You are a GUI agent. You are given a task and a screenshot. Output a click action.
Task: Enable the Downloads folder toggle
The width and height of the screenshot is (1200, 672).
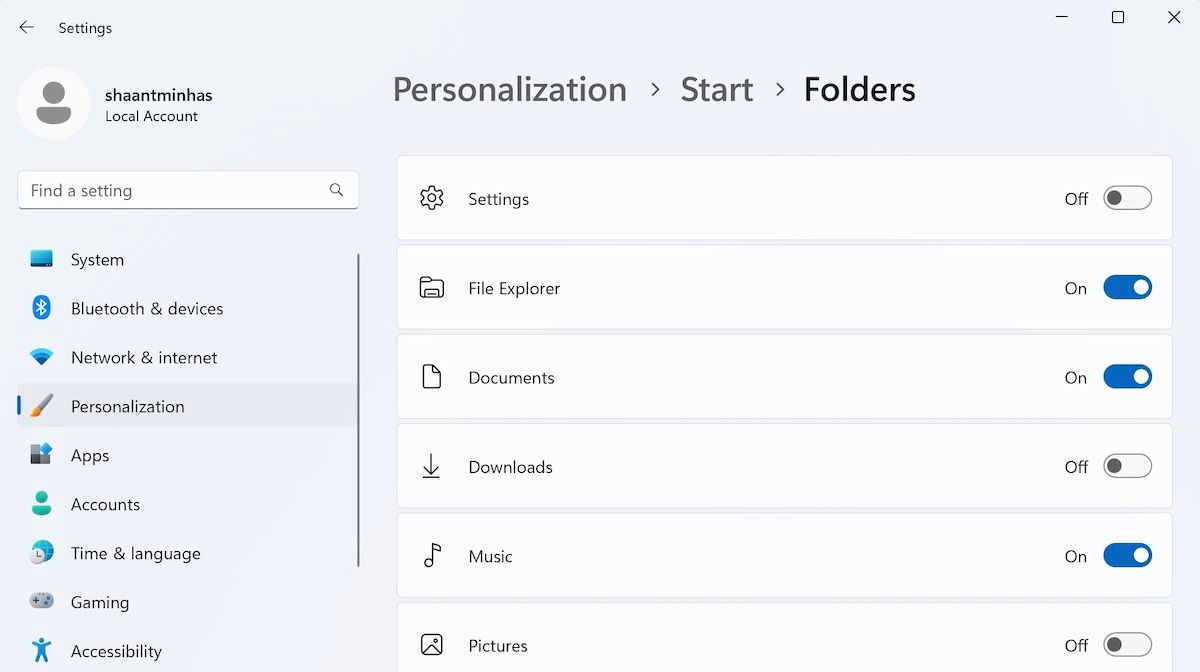tap(1127, 466)
